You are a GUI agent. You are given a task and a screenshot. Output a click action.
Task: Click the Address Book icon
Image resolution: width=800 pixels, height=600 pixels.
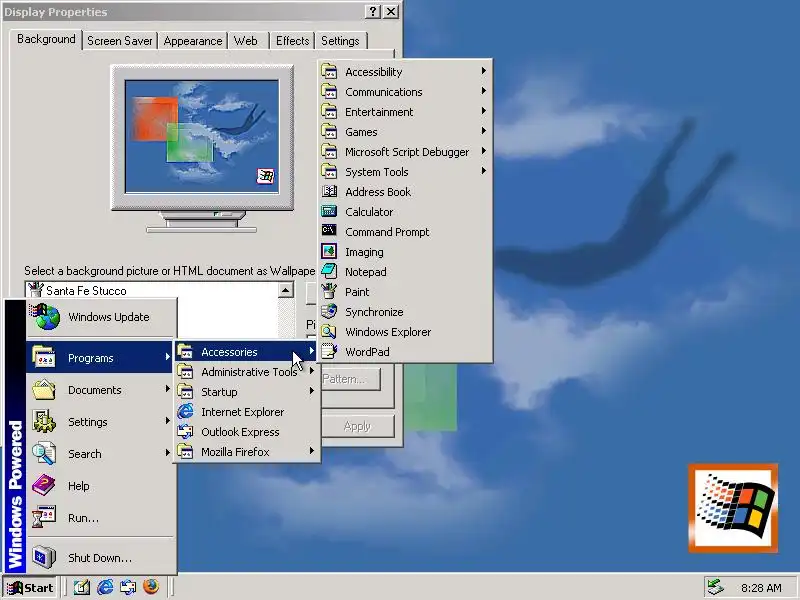(x=329, y=191)
